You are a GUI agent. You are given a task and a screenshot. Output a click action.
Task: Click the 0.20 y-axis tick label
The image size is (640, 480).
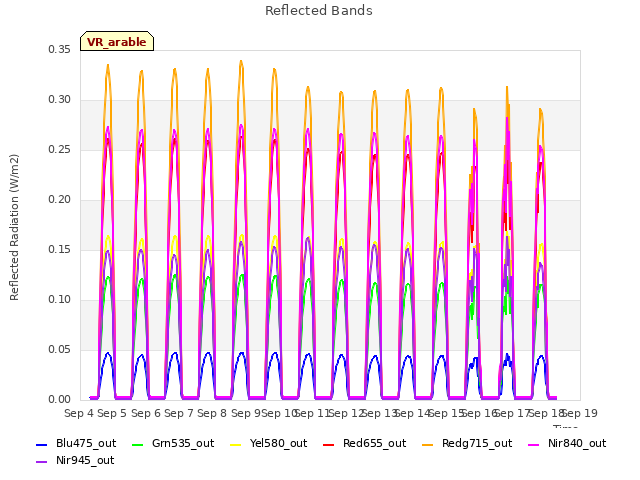60,200
